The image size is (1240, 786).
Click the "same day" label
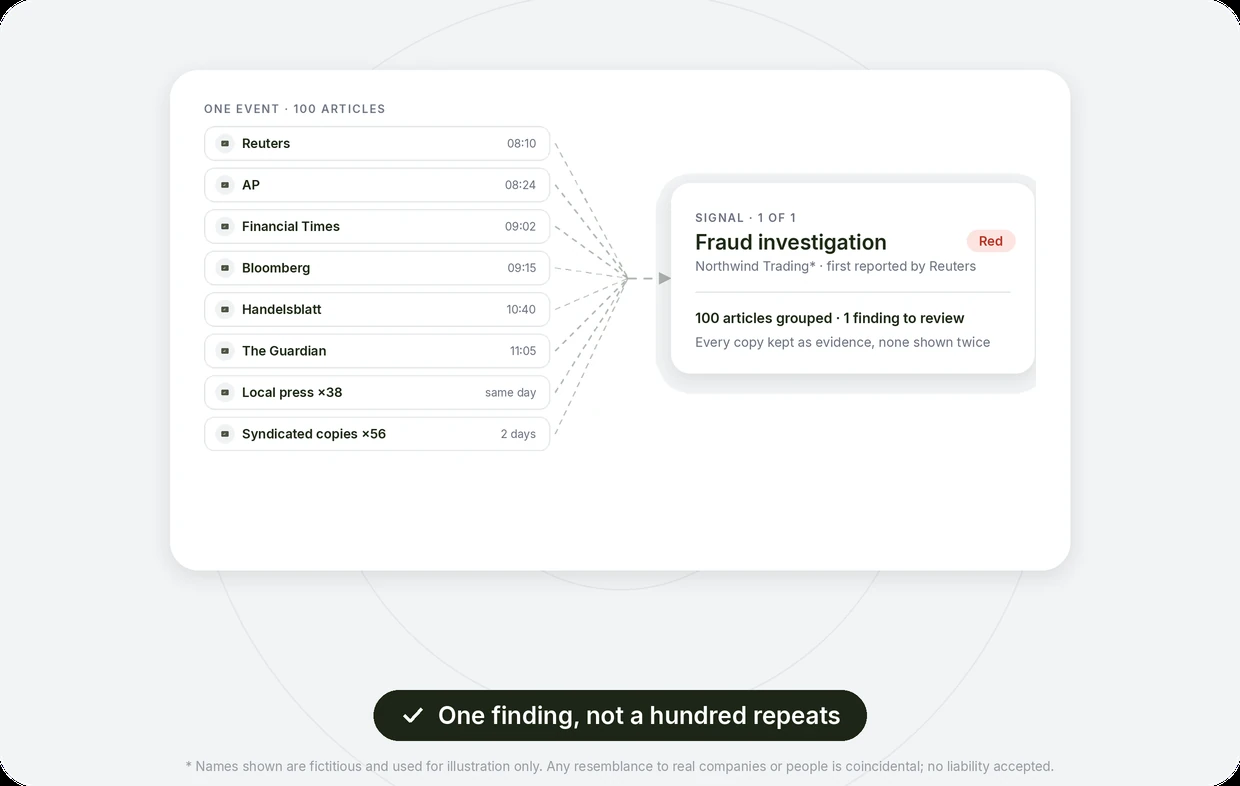pyautogui.click(x=511, y=393)
